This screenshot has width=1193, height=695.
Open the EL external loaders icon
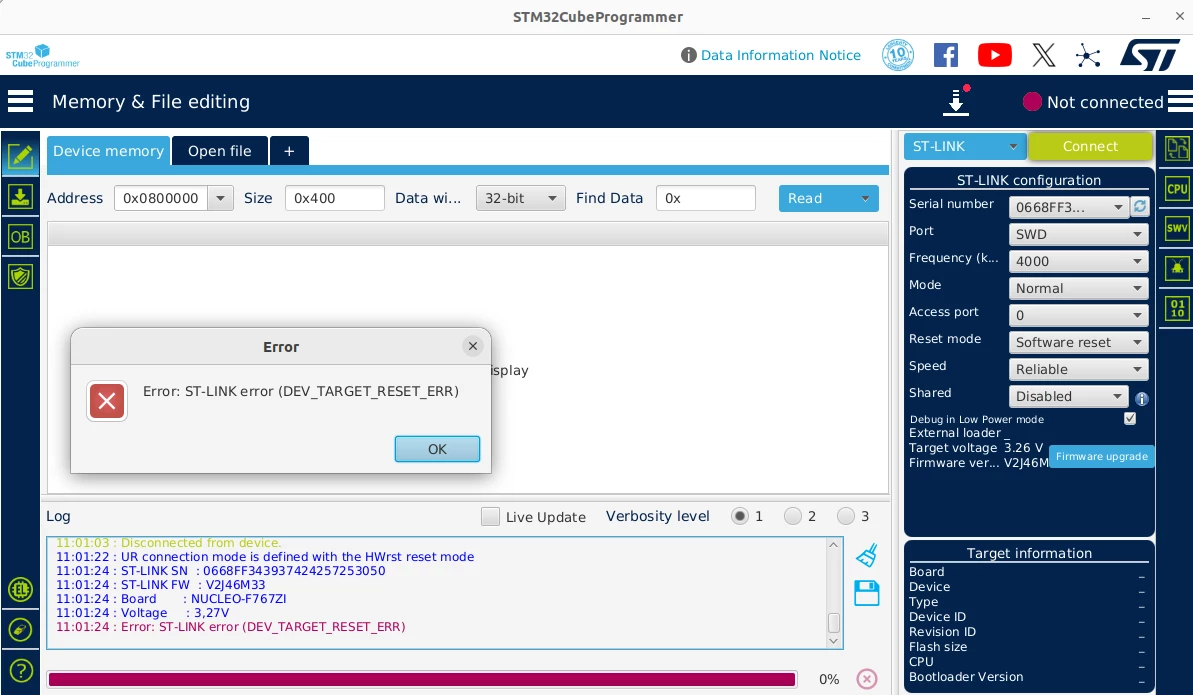click(21, 589)
